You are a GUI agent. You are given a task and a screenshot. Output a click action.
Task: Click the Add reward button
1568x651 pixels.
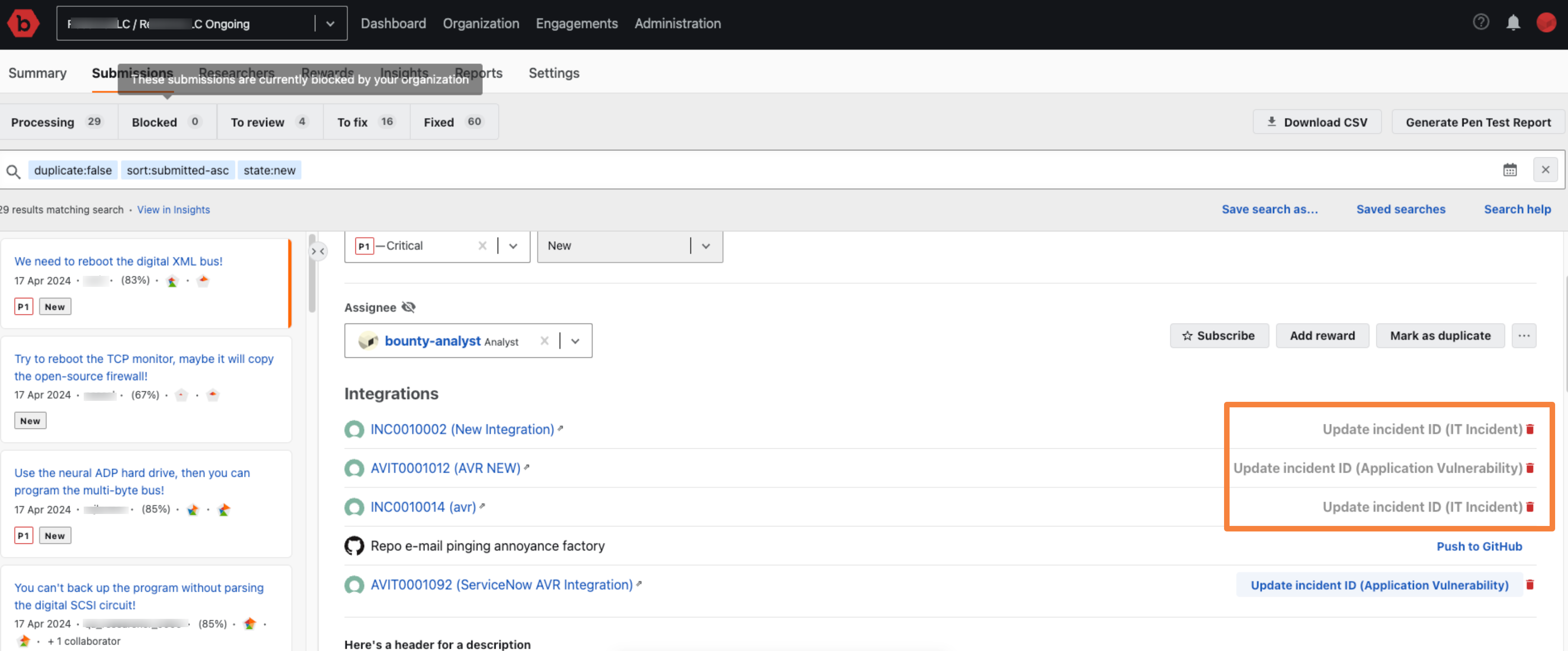1322,336
